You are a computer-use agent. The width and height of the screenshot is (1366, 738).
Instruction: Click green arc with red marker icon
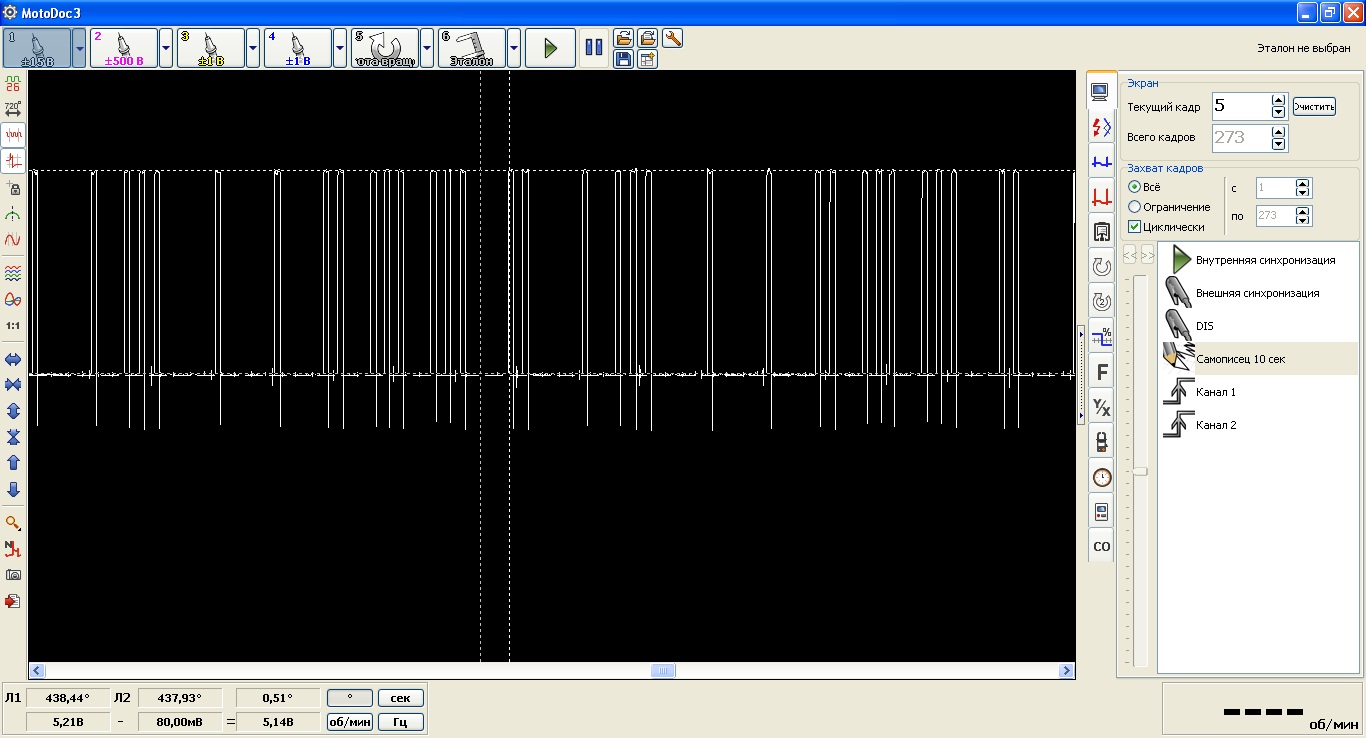pyautogui.click(x=13, y=214)
